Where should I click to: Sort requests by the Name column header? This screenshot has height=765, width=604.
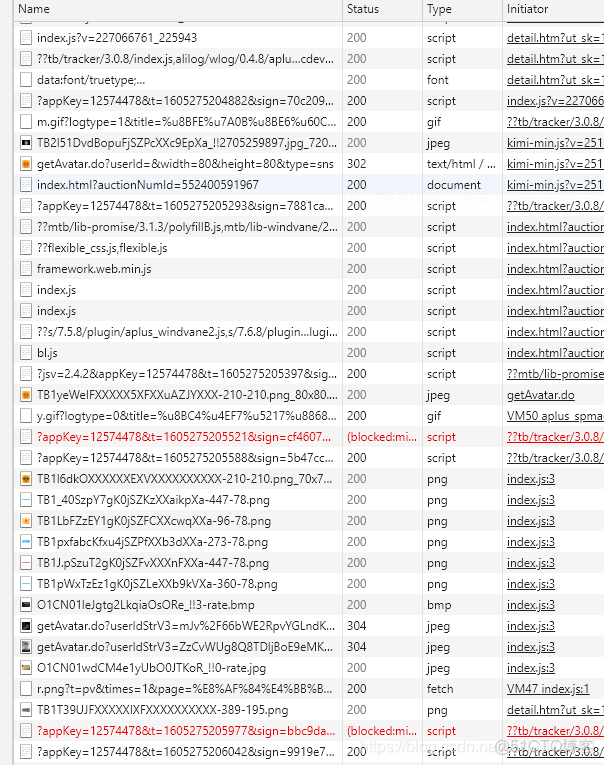click(x=178, y=9)
